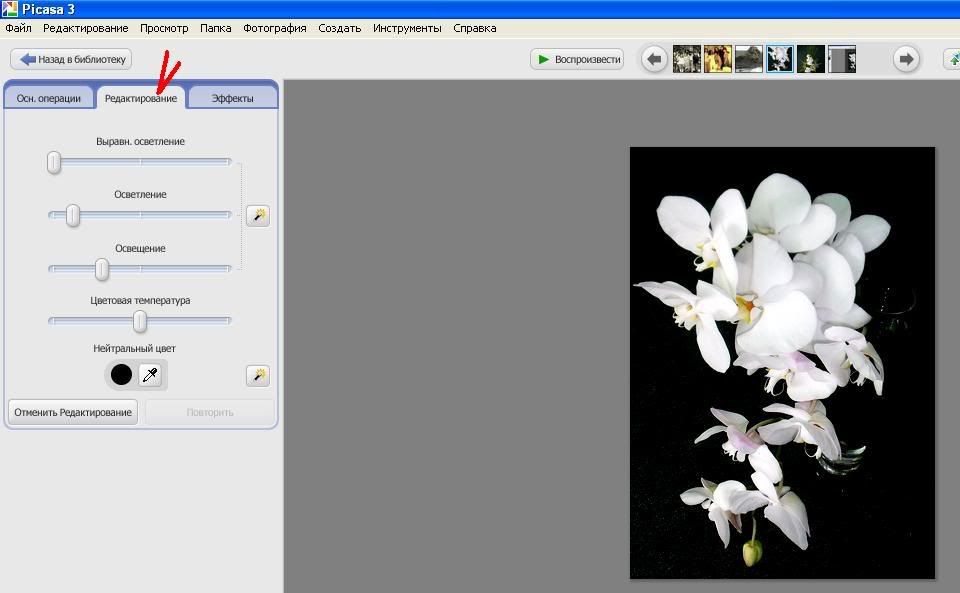The height and width of the screenshot is (593, 960).
Task: Select the highlighted white orchid thumbnail
Action: tap(780, 60)
